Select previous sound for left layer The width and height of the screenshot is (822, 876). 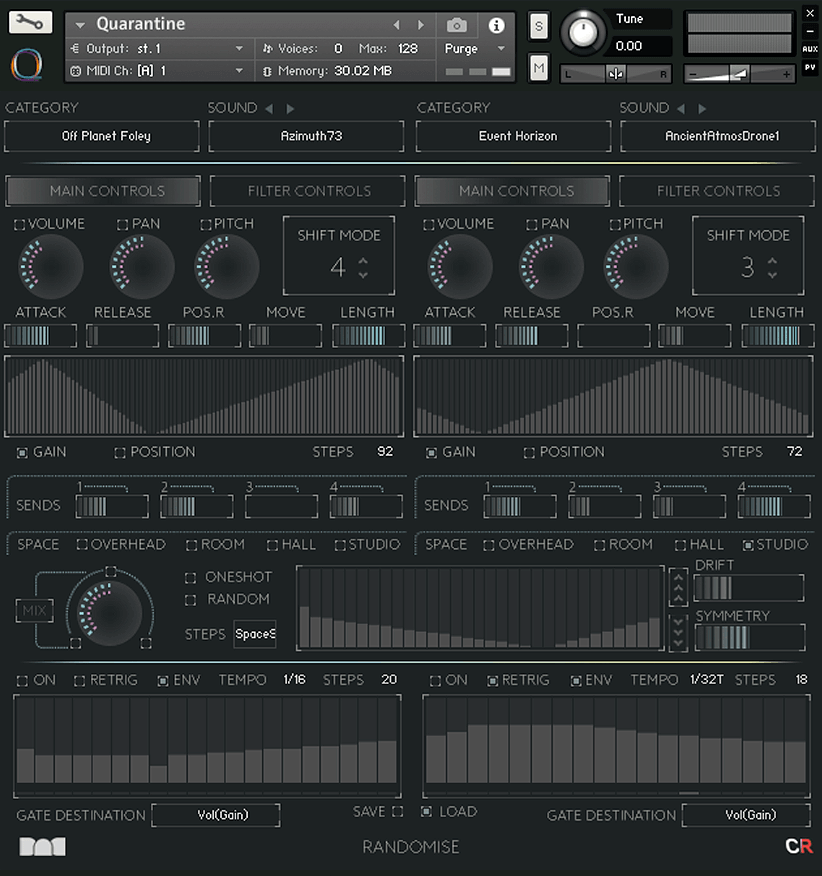click(268, 108)
